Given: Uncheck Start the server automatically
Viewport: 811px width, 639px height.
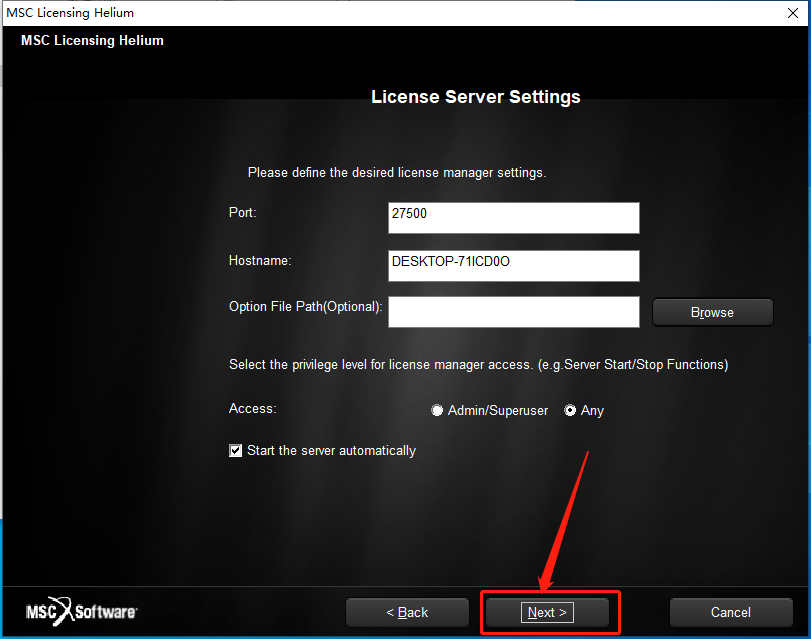Looking at the screenshot, I should tap(235, 451).
